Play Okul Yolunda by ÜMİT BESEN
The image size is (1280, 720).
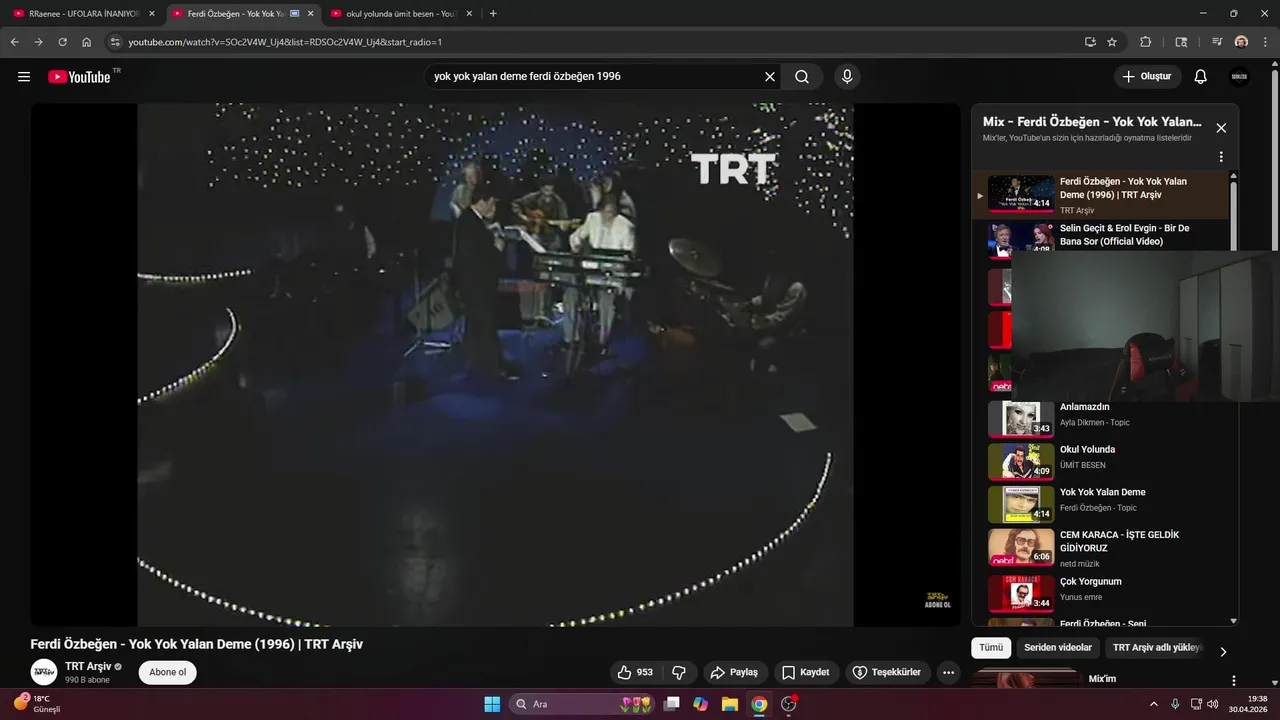1100,461
